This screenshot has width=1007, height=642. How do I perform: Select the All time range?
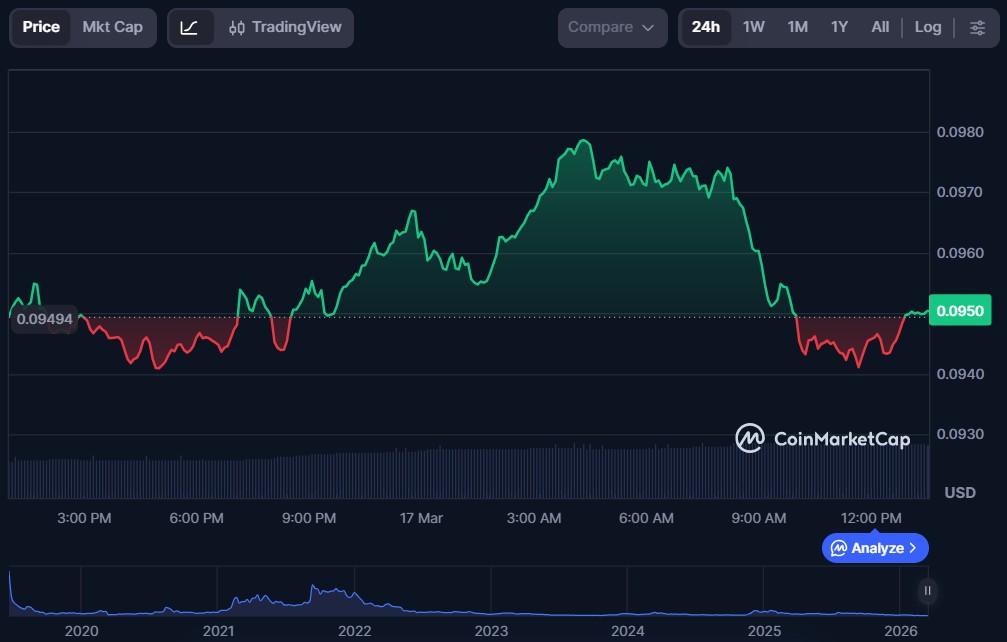(880, 27)
